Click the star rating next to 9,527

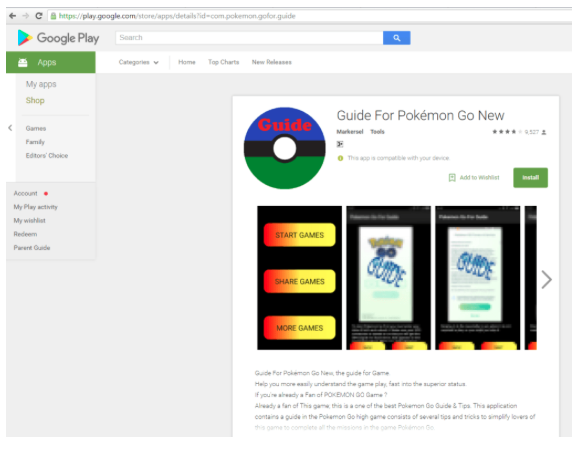pyautogui.click(x=507, y=132)
